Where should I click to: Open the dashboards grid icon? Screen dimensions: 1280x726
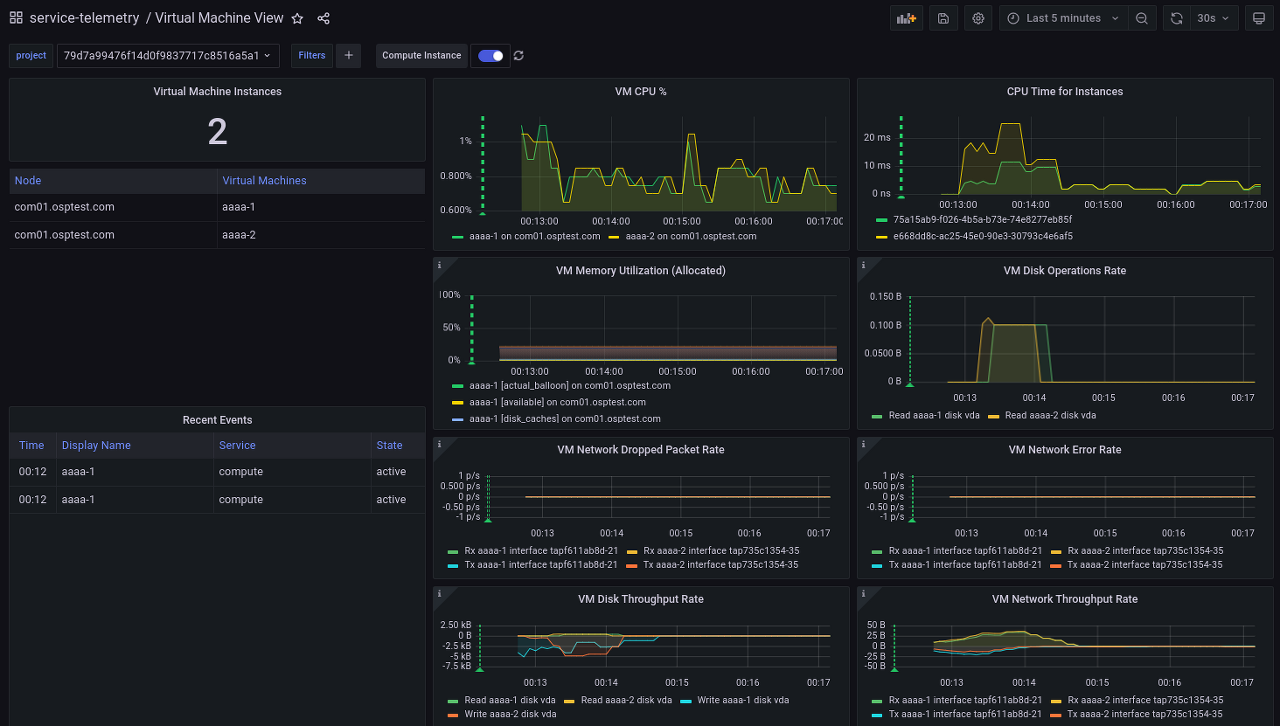click(16, 18)
